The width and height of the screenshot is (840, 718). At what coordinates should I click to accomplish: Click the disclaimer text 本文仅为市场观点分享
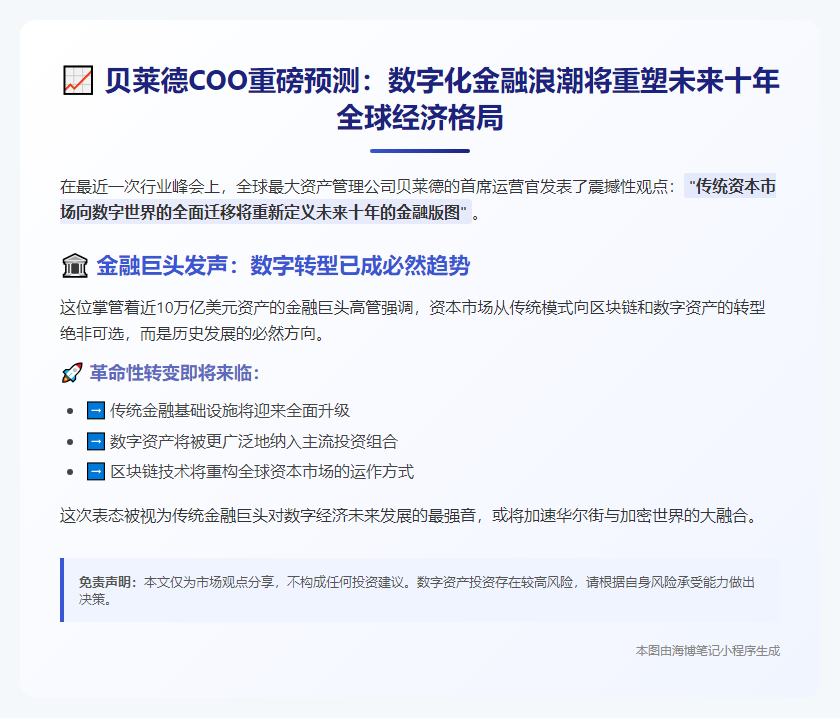pos(417,590)
